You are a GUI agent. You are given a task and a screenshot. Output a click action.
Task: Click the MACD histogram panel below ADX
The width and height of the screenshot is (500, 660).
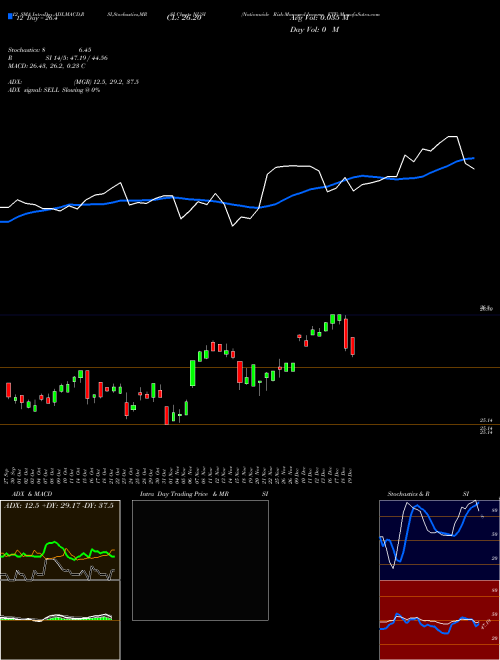(60, 620)
